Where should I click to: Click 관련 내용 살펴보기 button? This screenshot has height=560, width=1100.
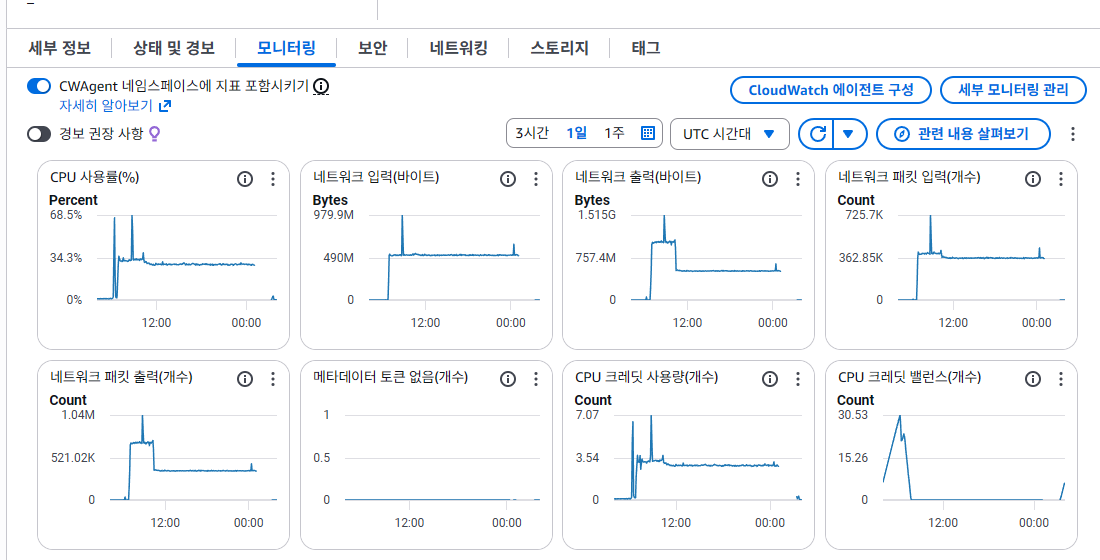[963, 133]
